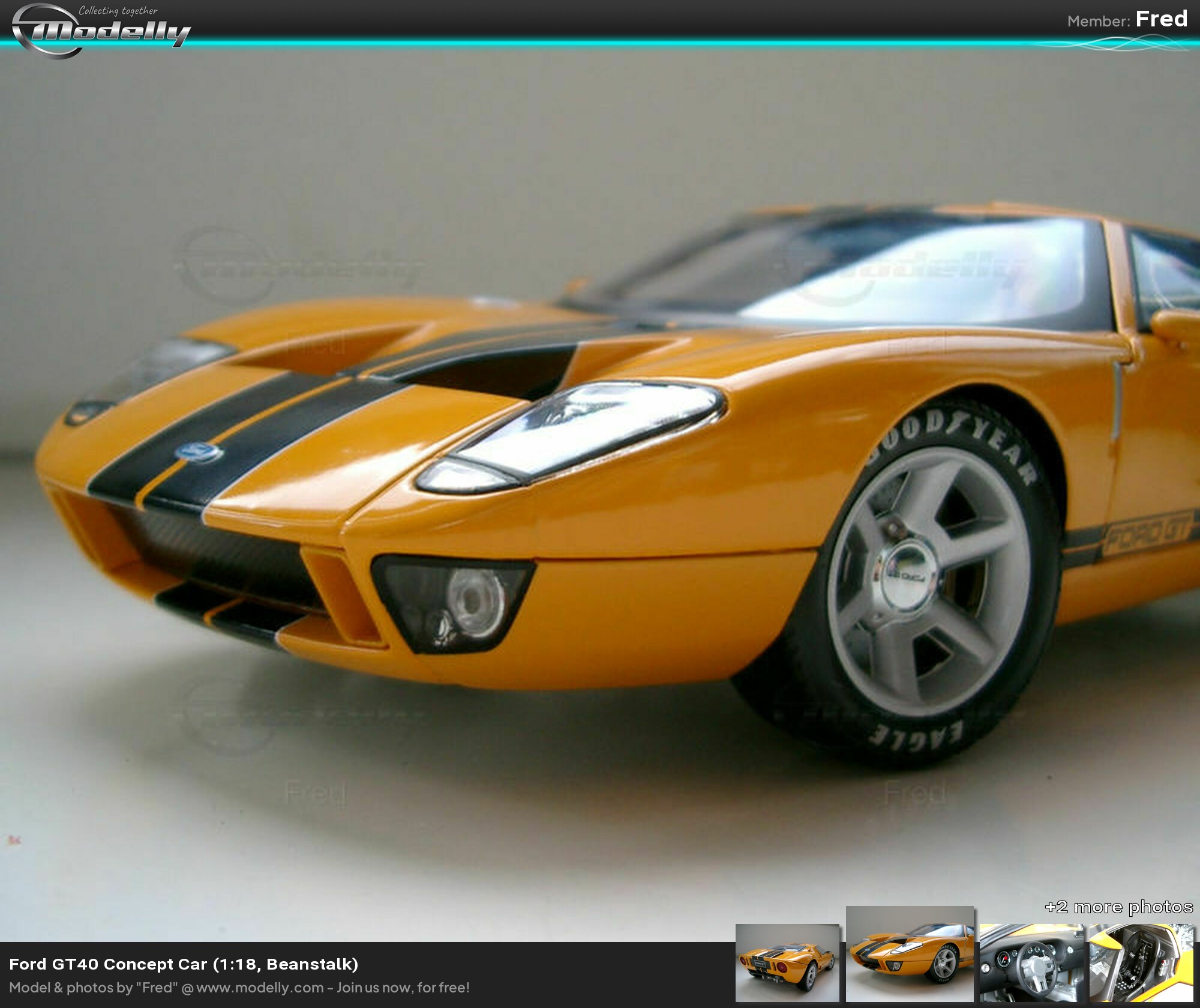Viewport: 1200px width, 1008px height.
Task: Click the car's main headlight
Action: [x=576, y=432]
